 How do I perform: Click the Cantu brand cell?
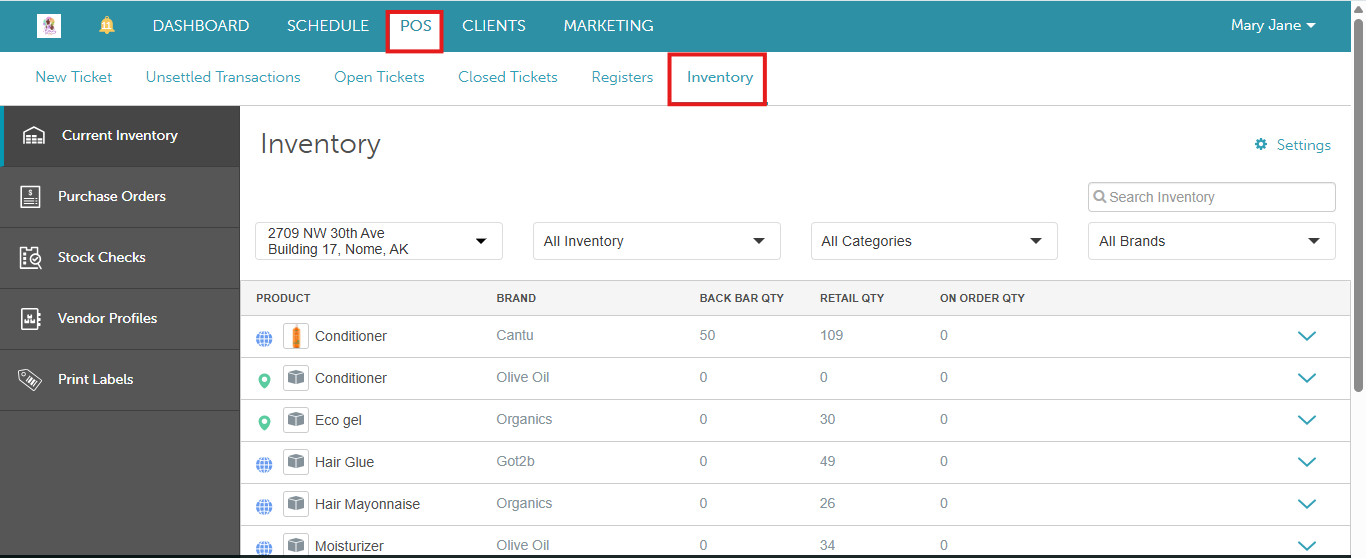515,335
